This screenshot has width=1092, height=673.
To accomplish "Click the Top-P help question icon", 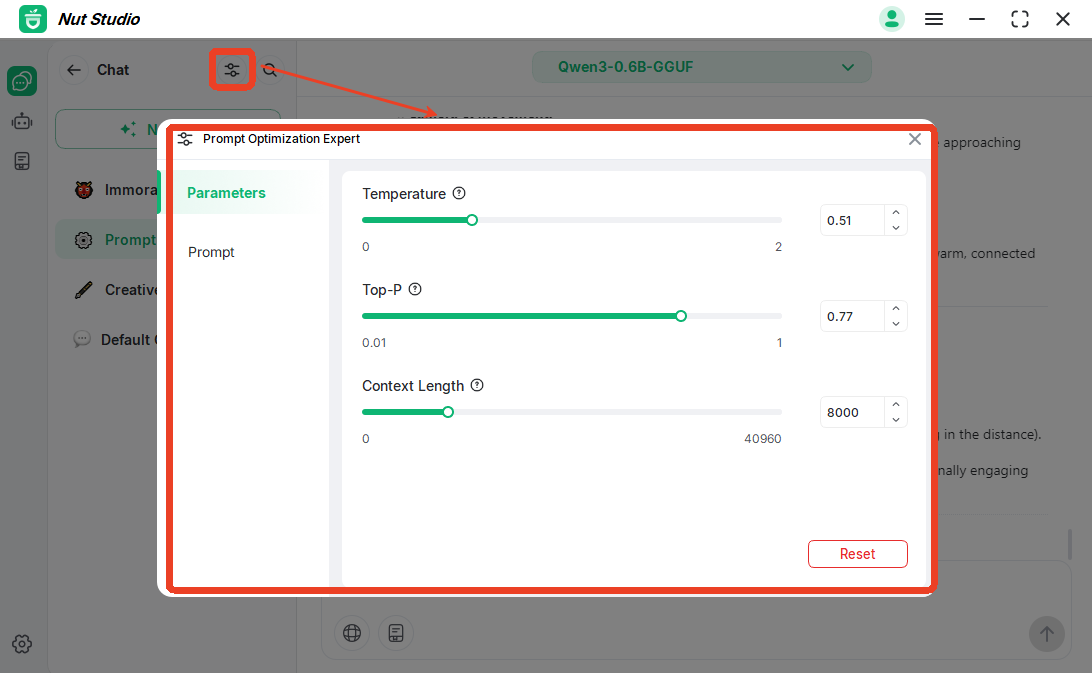I will 415,289.
